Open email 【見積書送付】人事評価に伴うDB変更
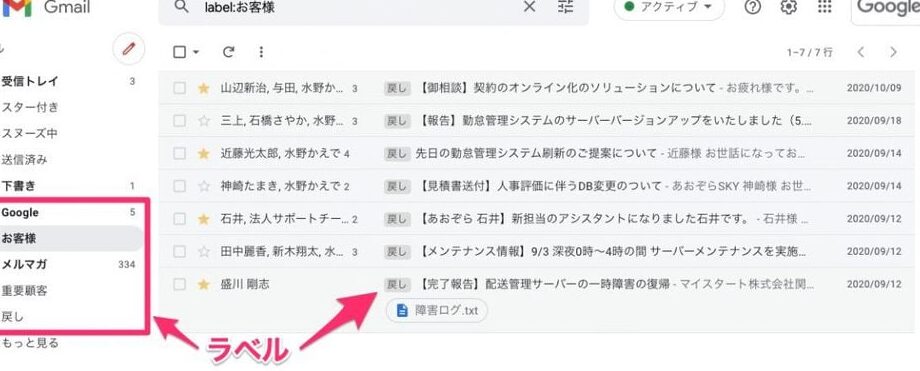 click(x=536, y=187)
